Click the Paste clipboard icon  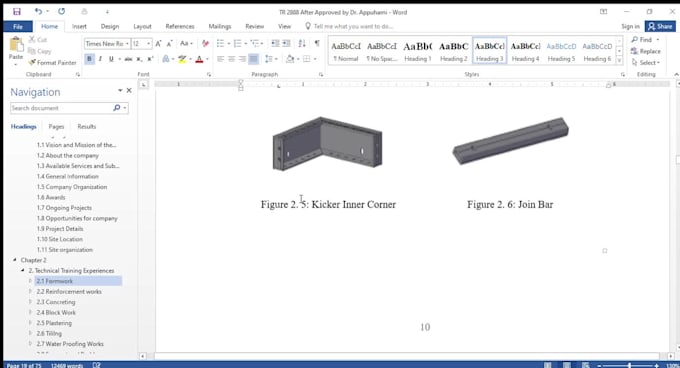(x=16, y=44)
